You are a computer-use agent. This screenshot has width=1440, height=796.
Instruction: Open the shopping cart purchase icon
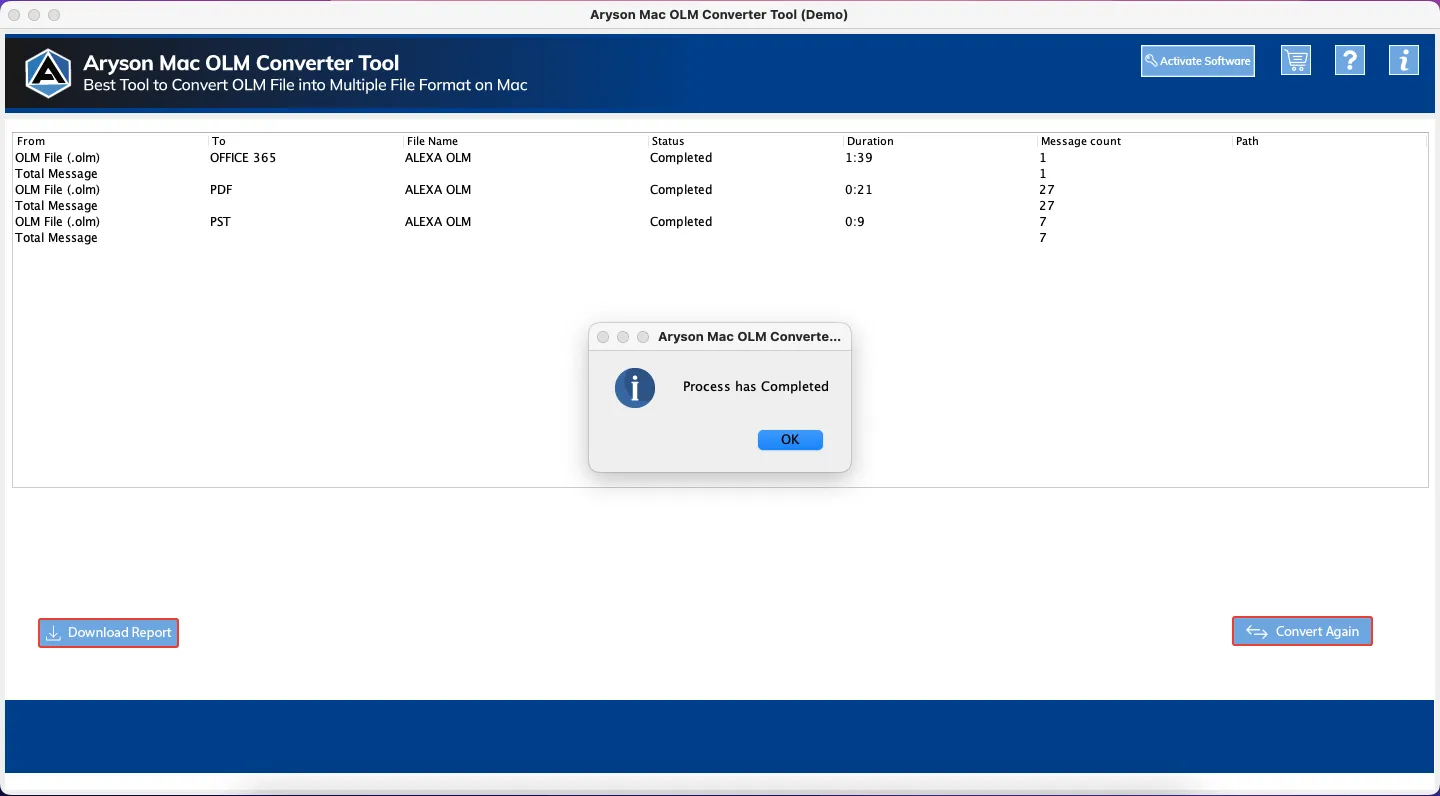(1296, 61)
